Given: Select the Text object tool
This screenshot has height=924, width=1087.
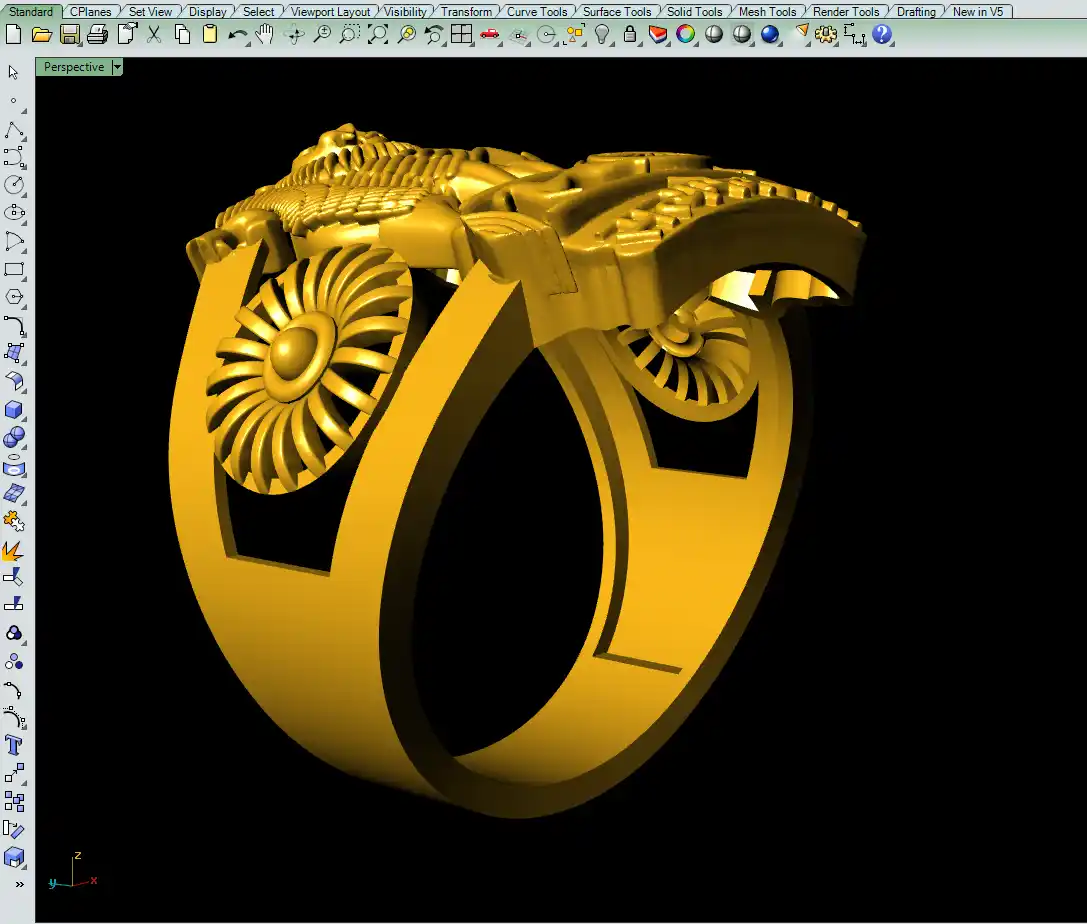Looking at the screenshot, I should coord(14,745).
